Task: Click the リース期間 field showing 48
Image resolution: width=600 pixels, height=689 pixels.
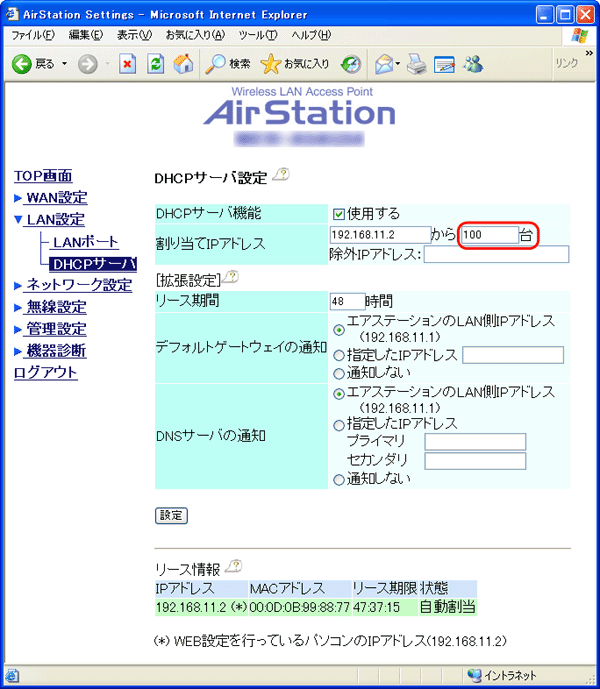Action: coord(347,301)
